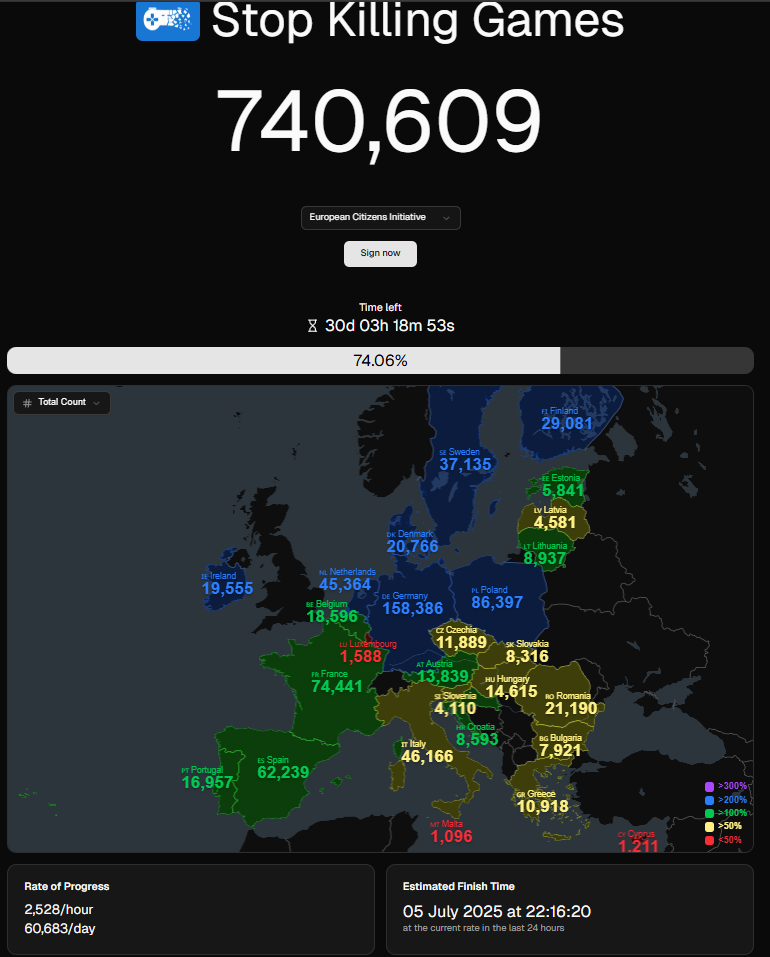Click Cyprus's 1,211 count on map
The width and height of the screenshot is (770, 957).
pos(638,846)
